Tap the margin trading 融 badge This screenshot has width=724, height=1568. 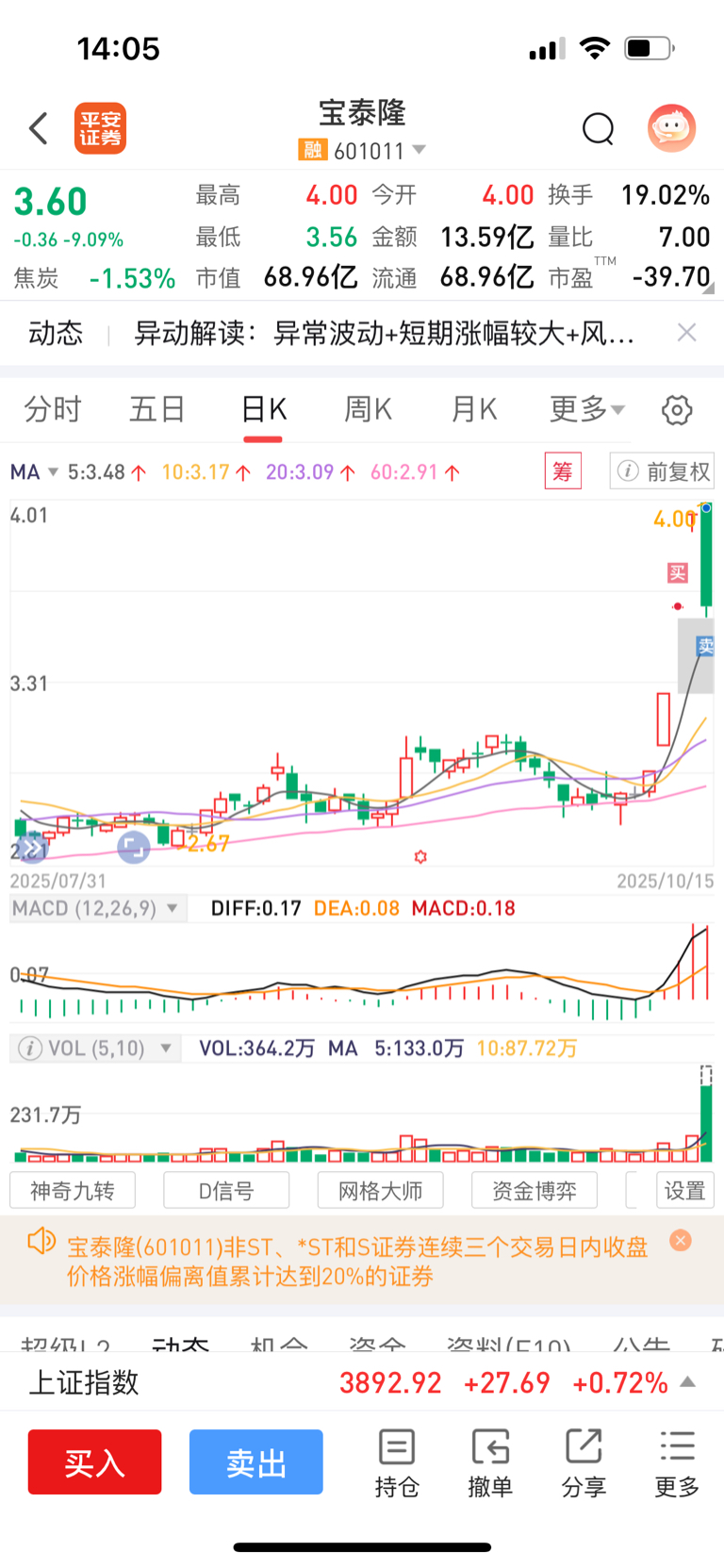312,150
